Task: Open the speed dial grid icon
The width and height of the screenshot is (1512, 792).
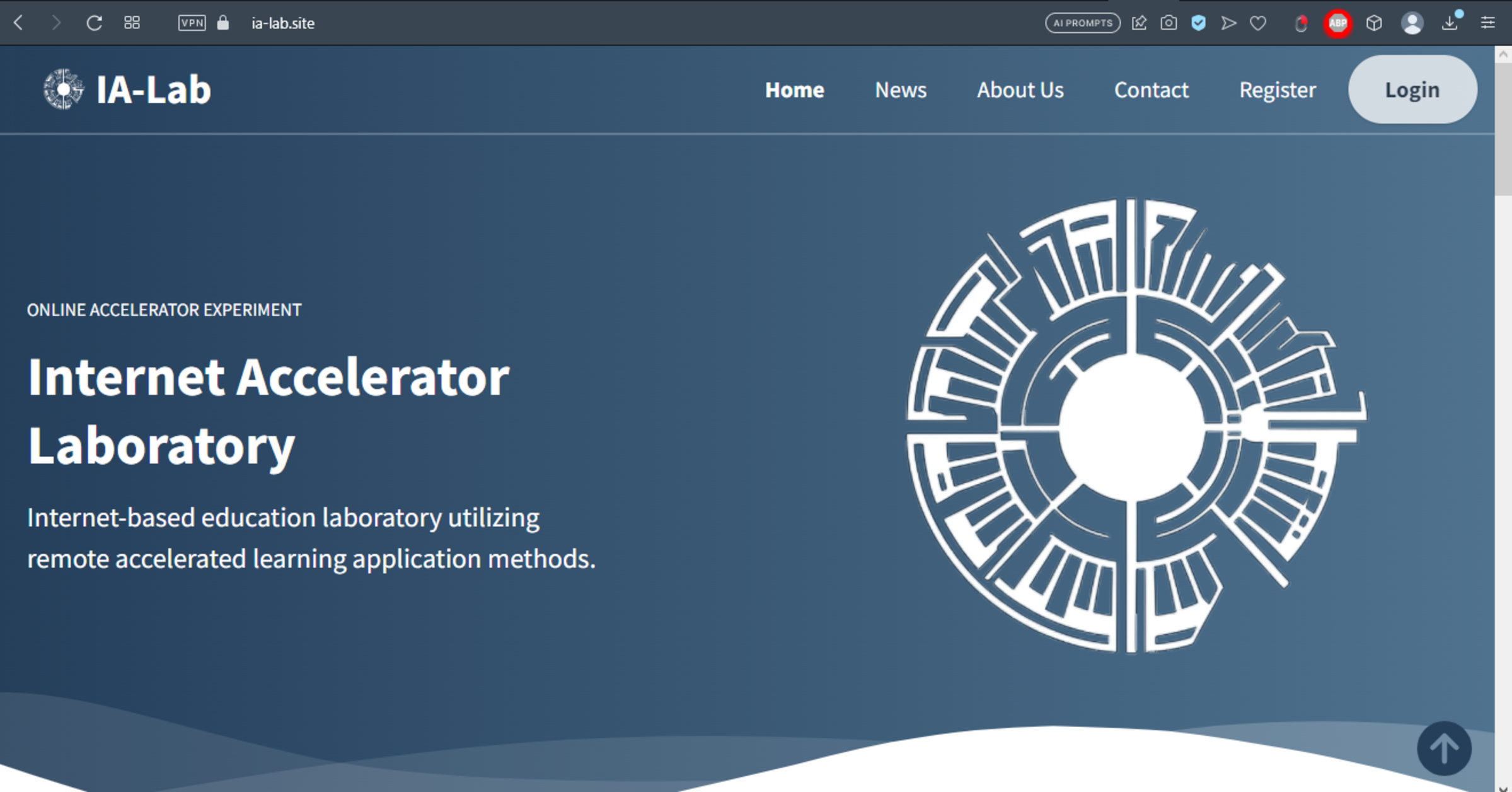Action: pyautogui.click(x=131, y=23)
